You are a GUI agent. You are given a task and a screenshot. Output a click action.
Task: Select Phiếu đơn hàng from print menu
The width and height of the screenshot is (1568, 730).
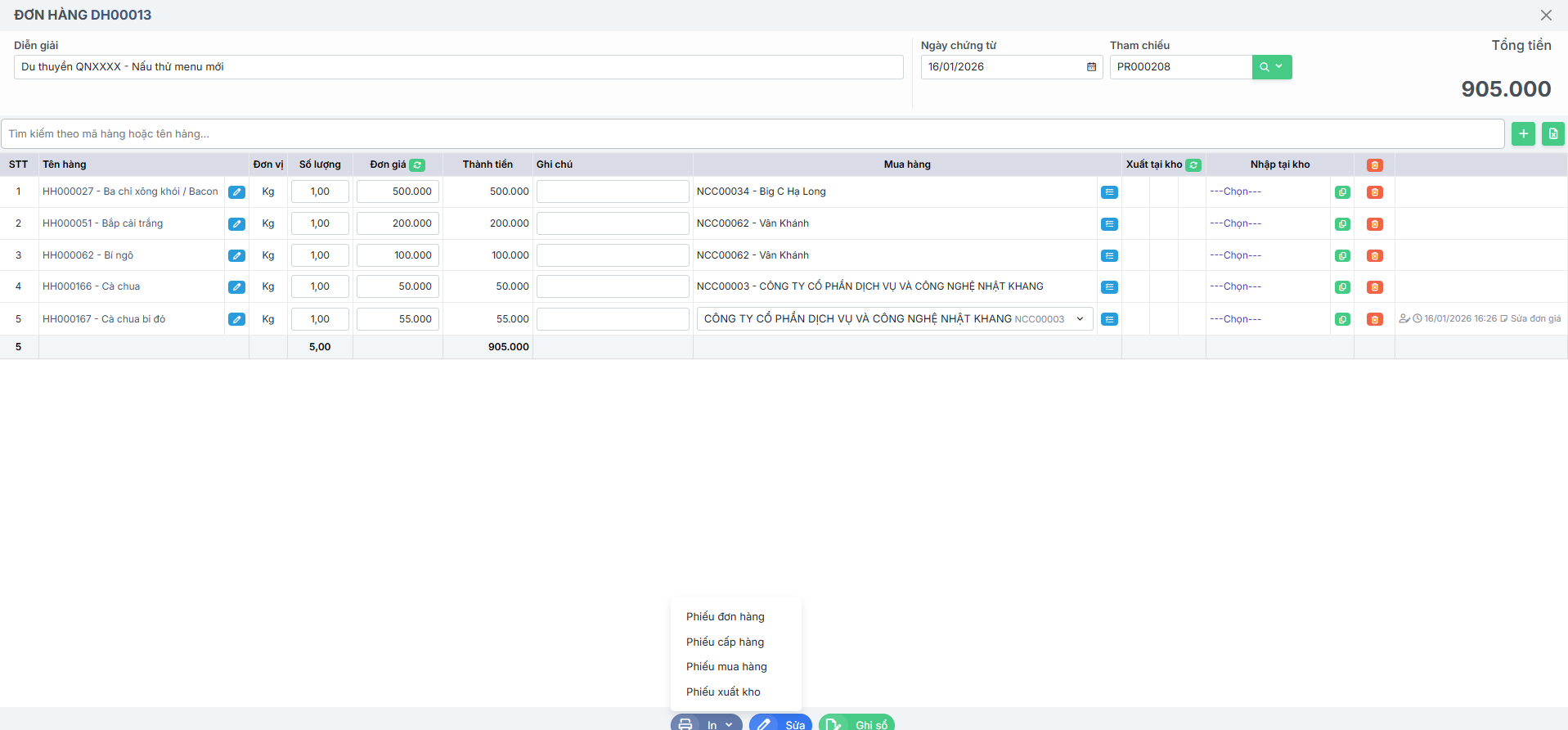(725, 617)
